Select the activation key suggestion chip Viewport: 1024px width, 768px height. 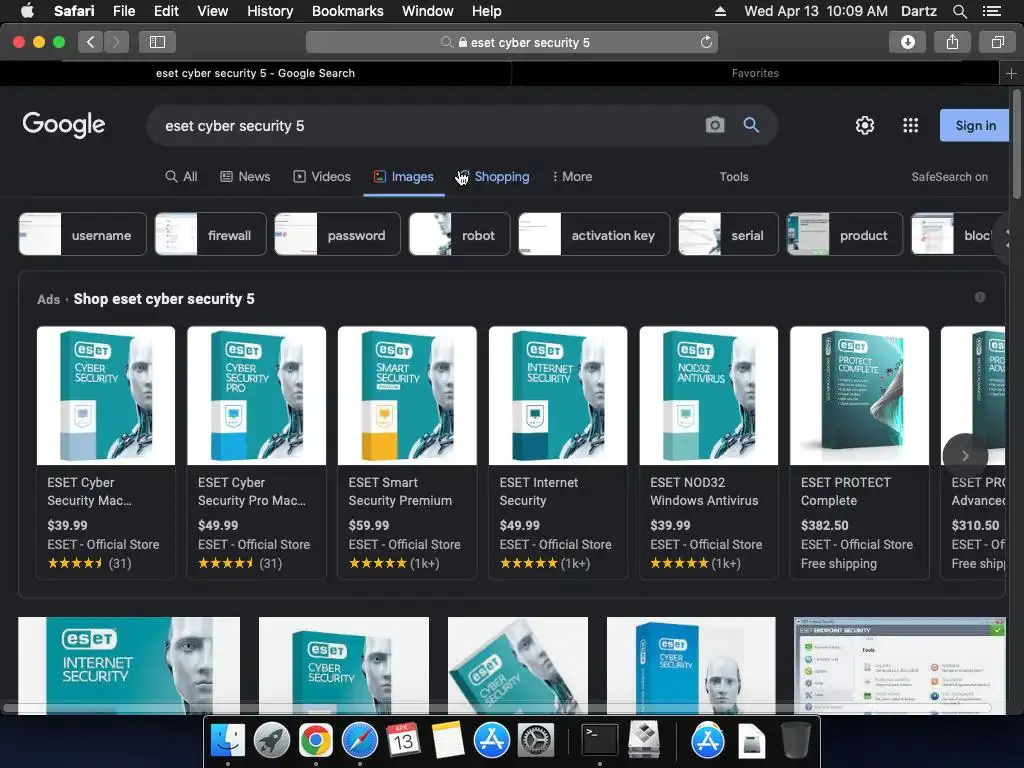tap(594, 234)
